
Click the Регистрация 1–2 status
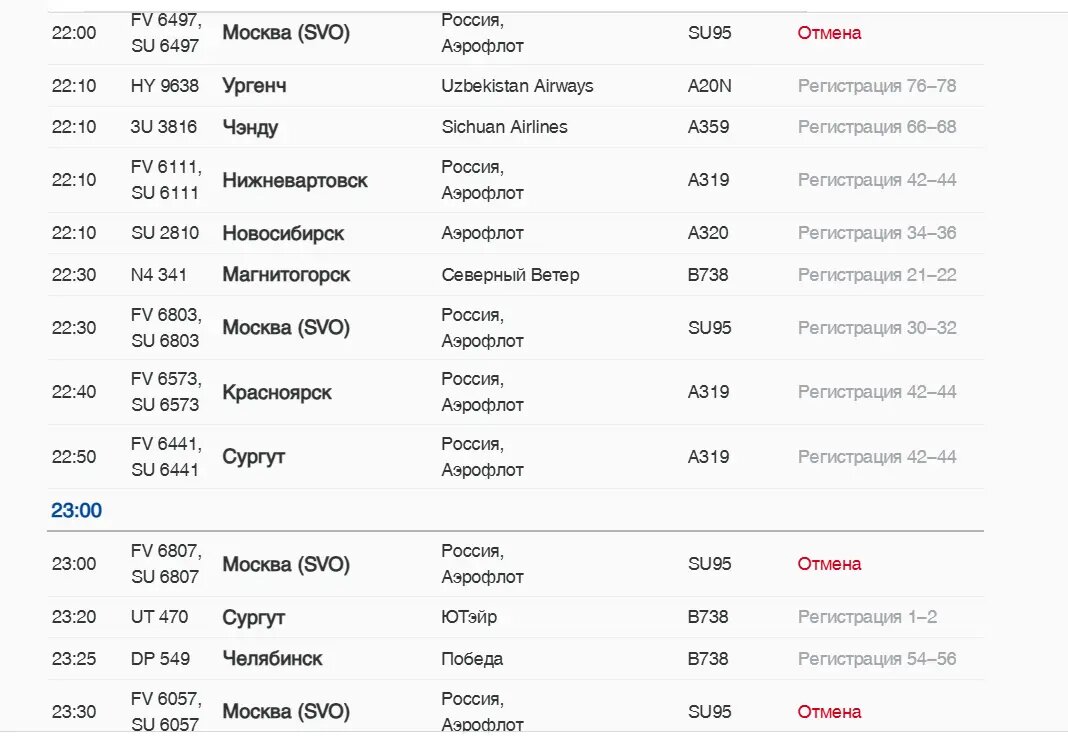point(867,617)
